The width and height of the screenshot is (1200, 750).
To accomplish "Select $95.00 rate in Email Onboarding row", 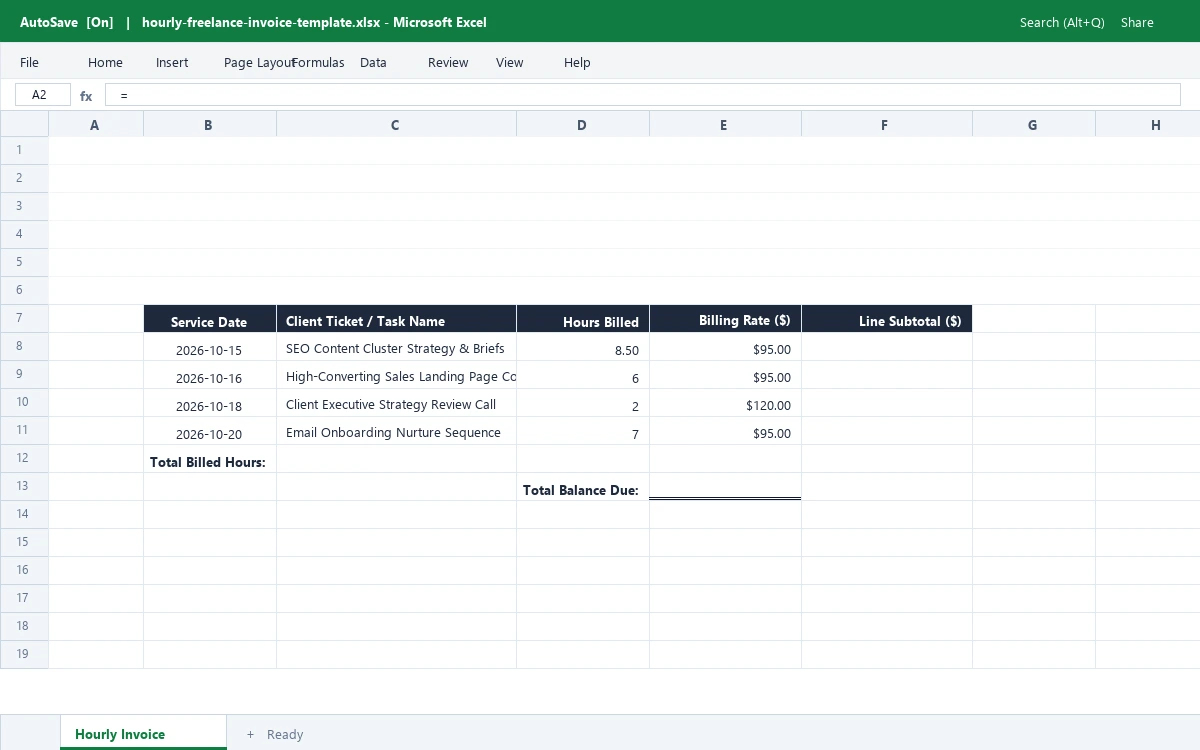I will tap(725, 431).
